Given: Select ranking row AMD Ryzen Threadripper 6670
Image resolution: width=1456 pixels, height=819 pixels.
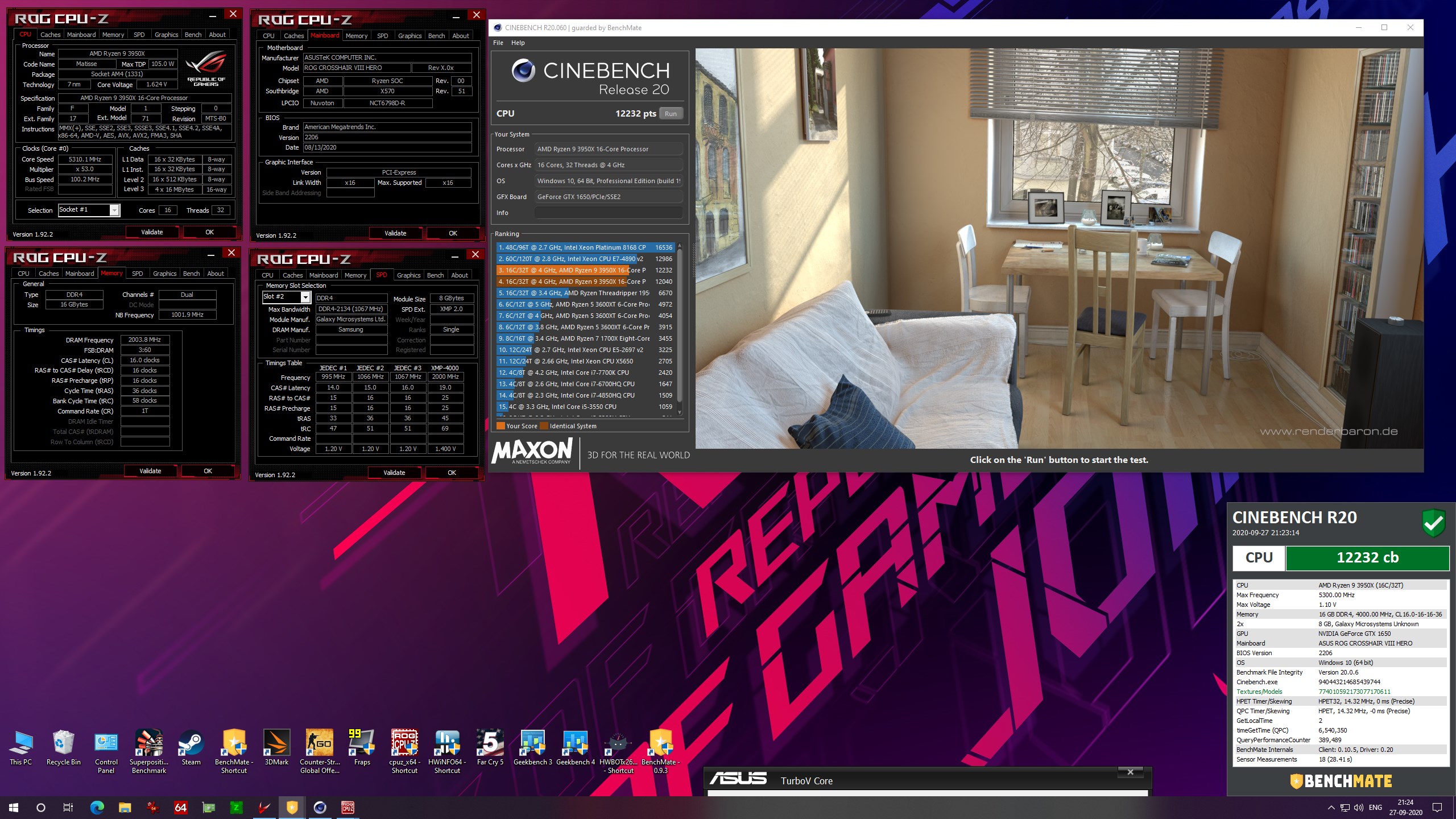Looking at the screenshot, I should [585, 293].
